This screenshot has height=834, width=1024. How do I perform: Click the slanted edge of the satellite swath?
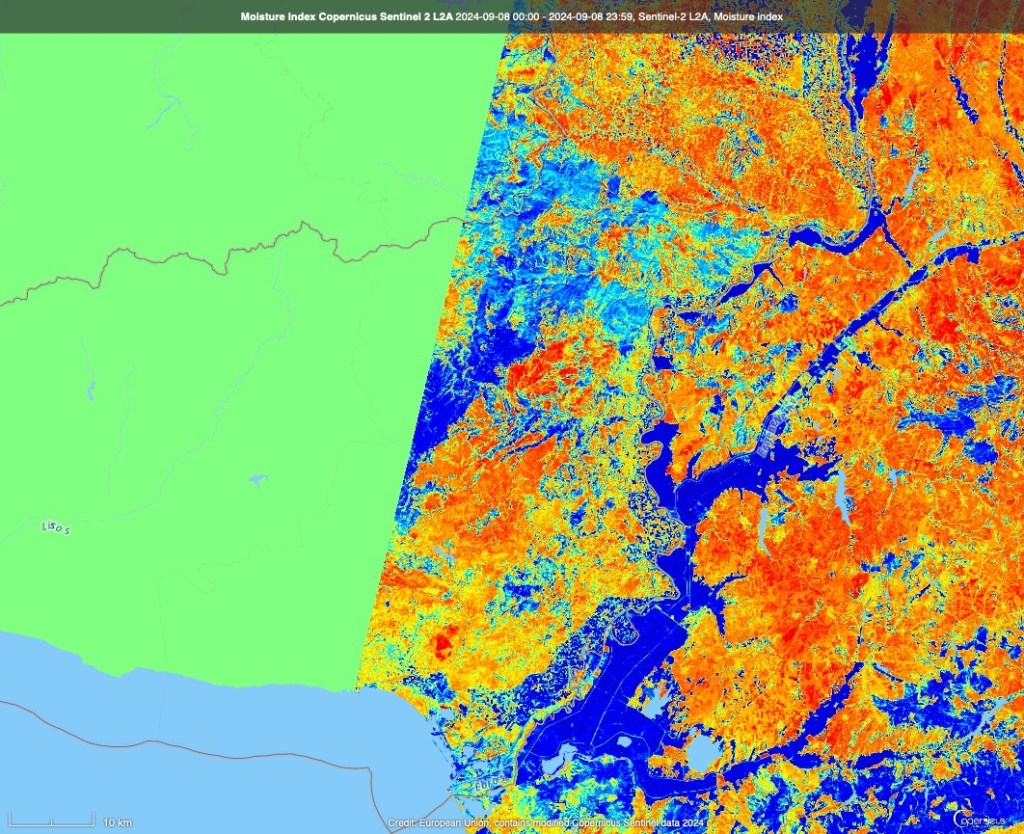click(430, 400)
